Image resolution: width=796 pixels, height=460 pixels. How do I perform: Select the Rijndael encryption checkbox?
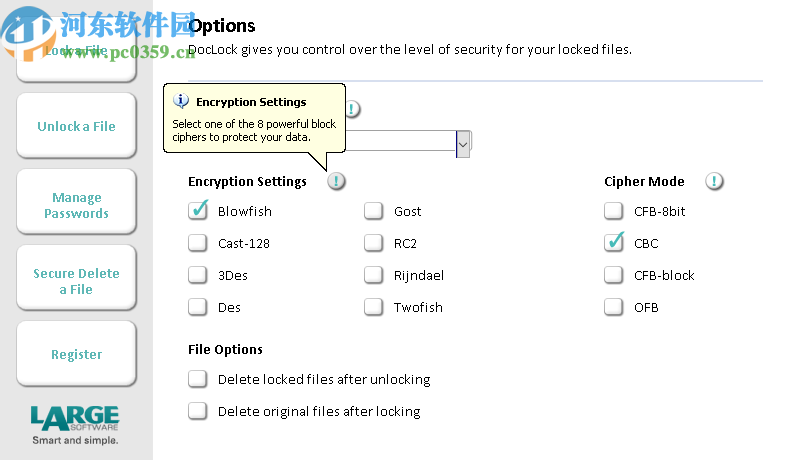(x=374, y=275)
